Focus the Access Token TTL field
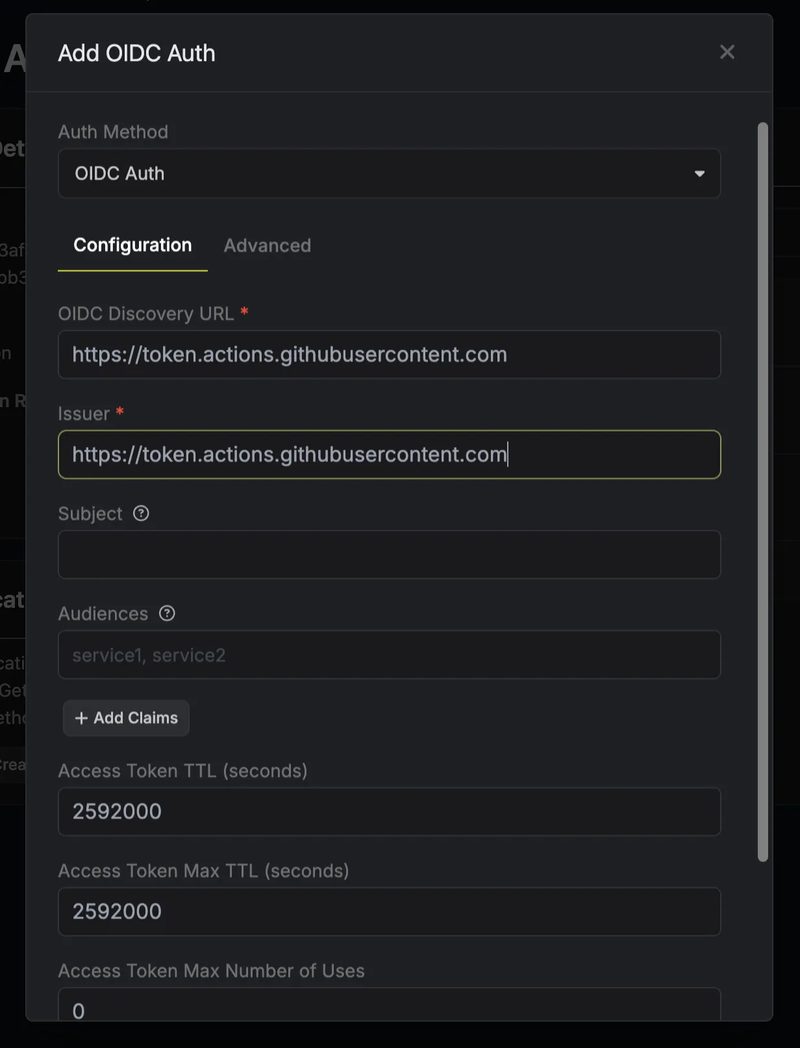The width and height of the screenshot is (800, 1048). [389, 811]
